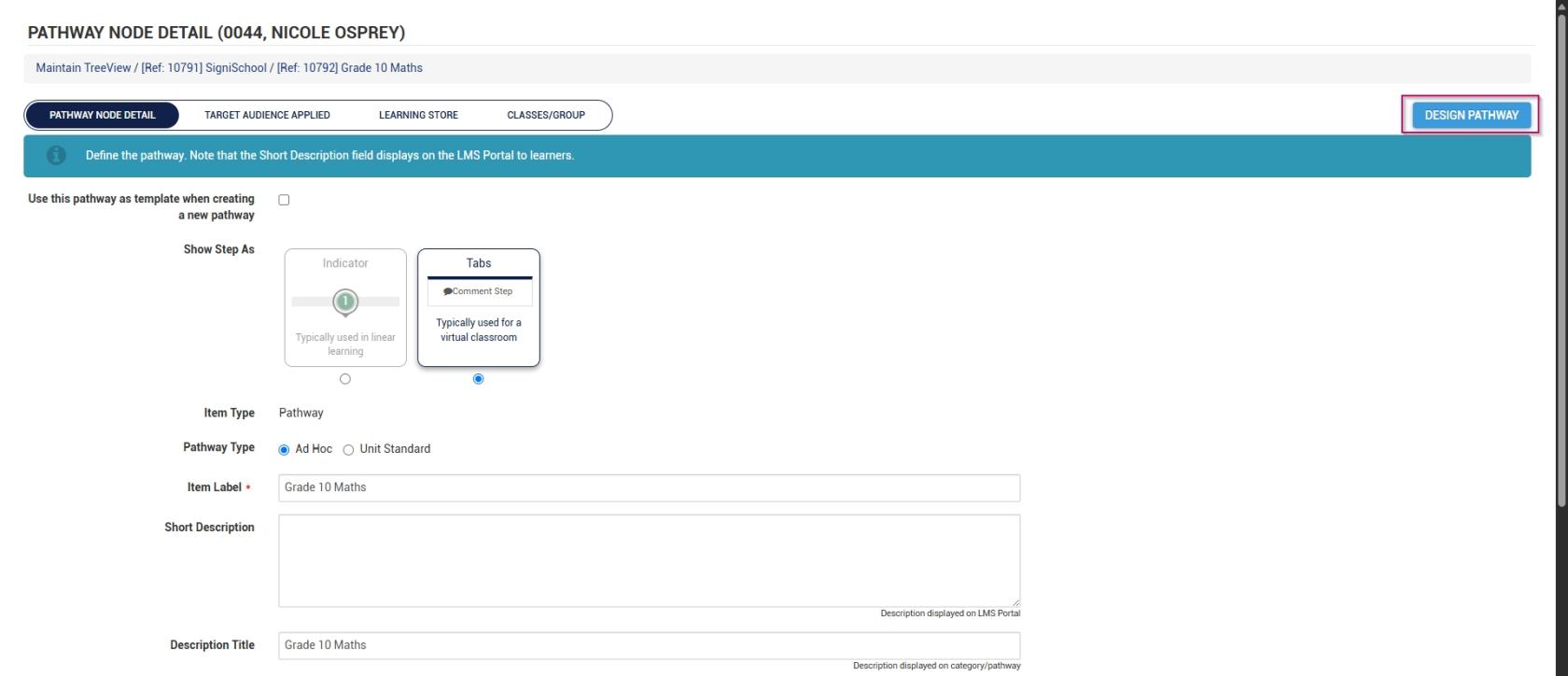Focus the Item Label input field
This screenshot has width=1568, height=676.
[x=650, y=487]
